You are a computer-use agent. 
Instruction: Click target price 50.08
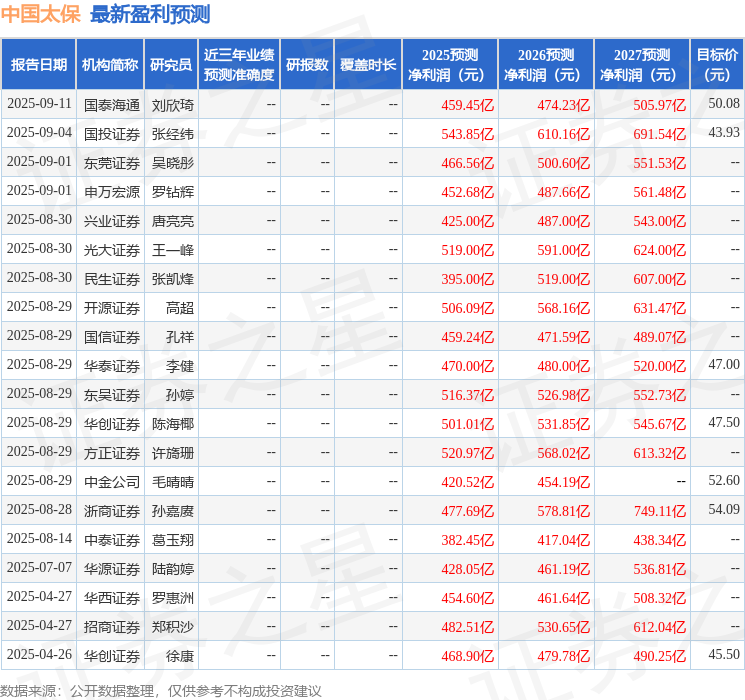tap(724, 104)
